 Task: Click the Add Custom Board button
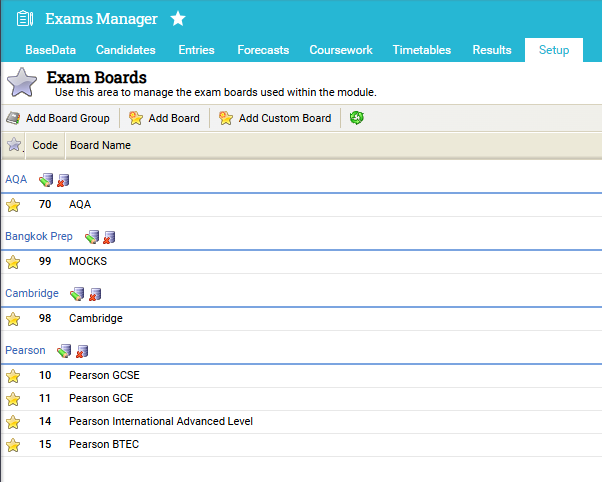[275, 118]
